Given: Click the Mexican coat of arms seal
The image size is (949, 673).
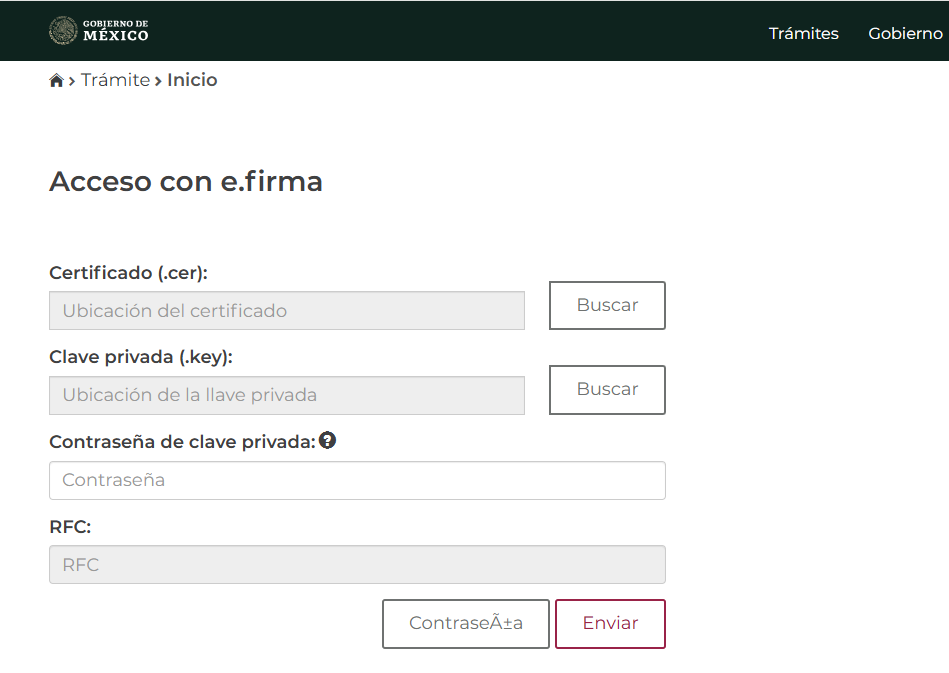Looking at the screenshot, I should point(63,30).
